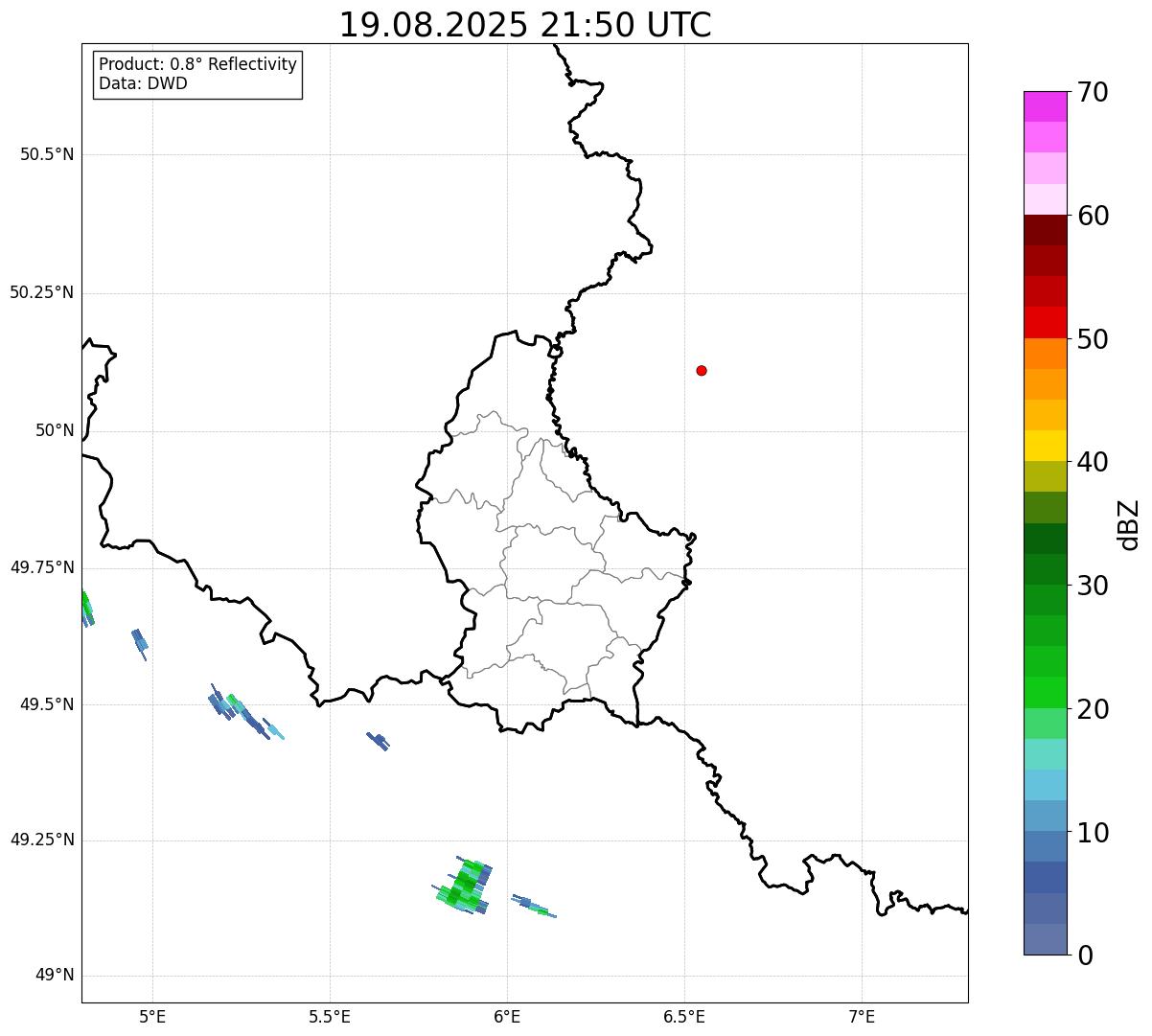Image resolution: width=1152 pixels, height=1036 pixels.
Task: Click the title "19.08.2025 21:50 UTC"
Action: pos(525,25)
